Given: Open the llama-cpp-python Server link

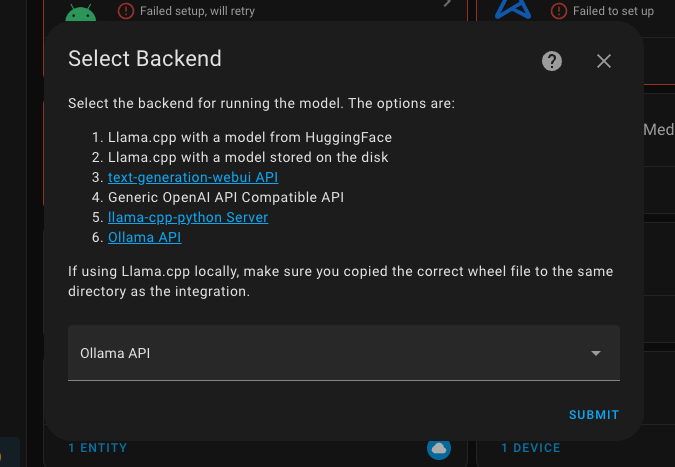Looking at the screenshot, I should [188, 217].
